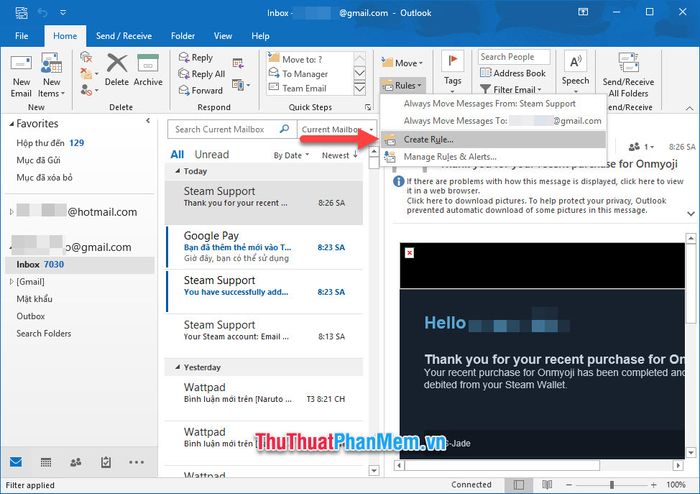Open the File tab
Image resolution: width=700 pixels, height=494 pixels.
point(21,36)
